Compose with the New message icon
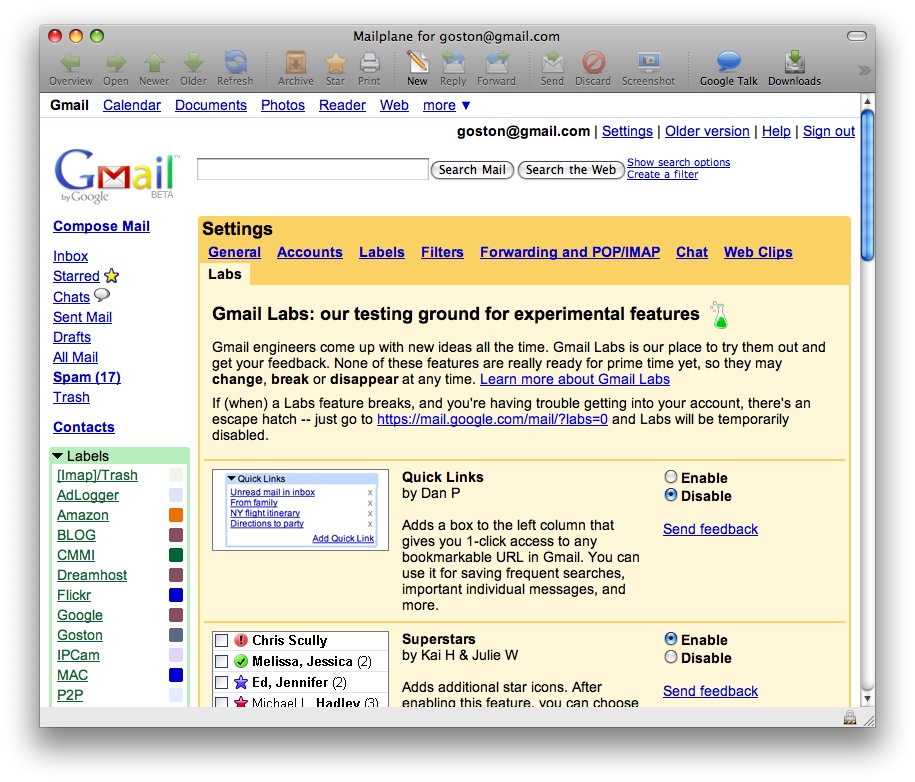 pos(417,62)
